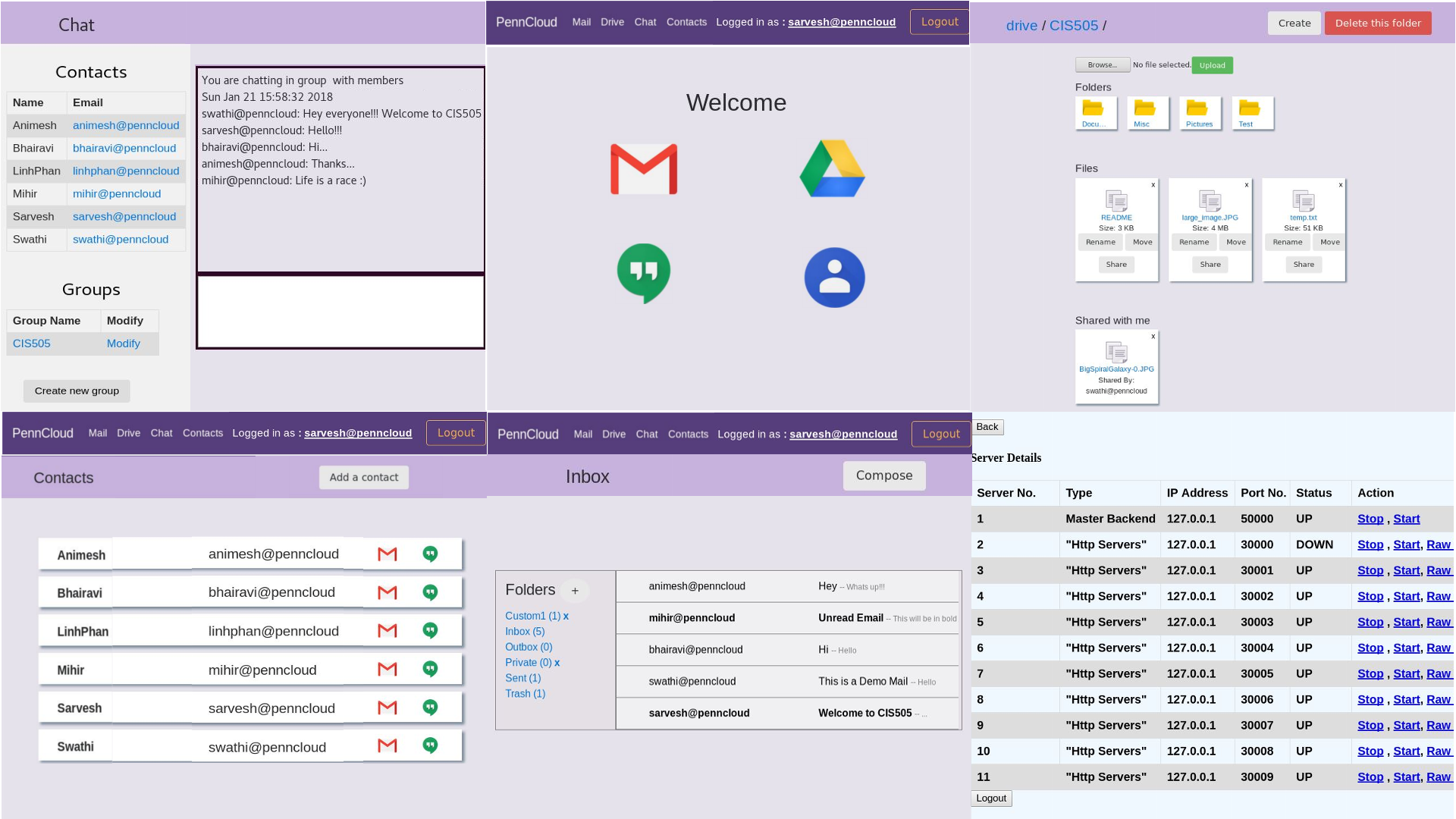
Task: Click Stop link for Master Backend server
Action: pos(1370,519)
